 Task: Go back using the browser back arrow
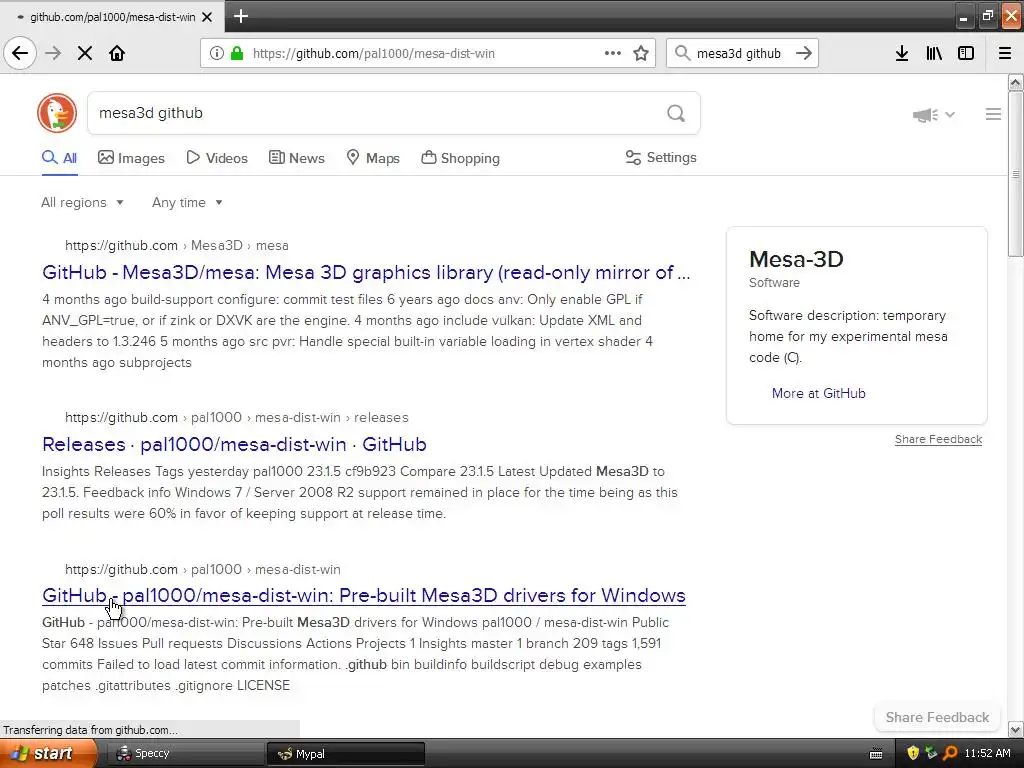(20, 53)
